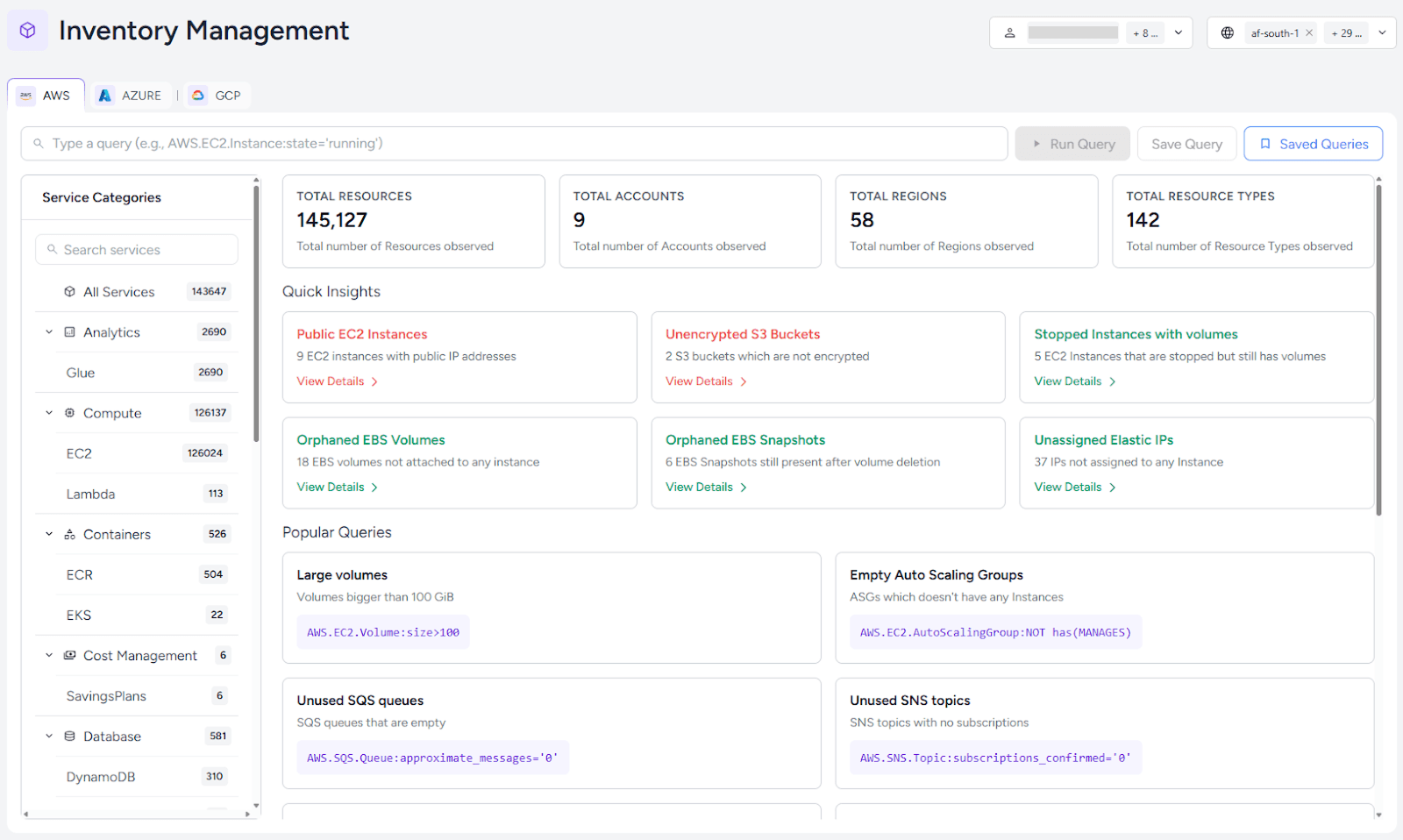Open the accounts selector dropdown arrow

click(x=1179, y=33)
